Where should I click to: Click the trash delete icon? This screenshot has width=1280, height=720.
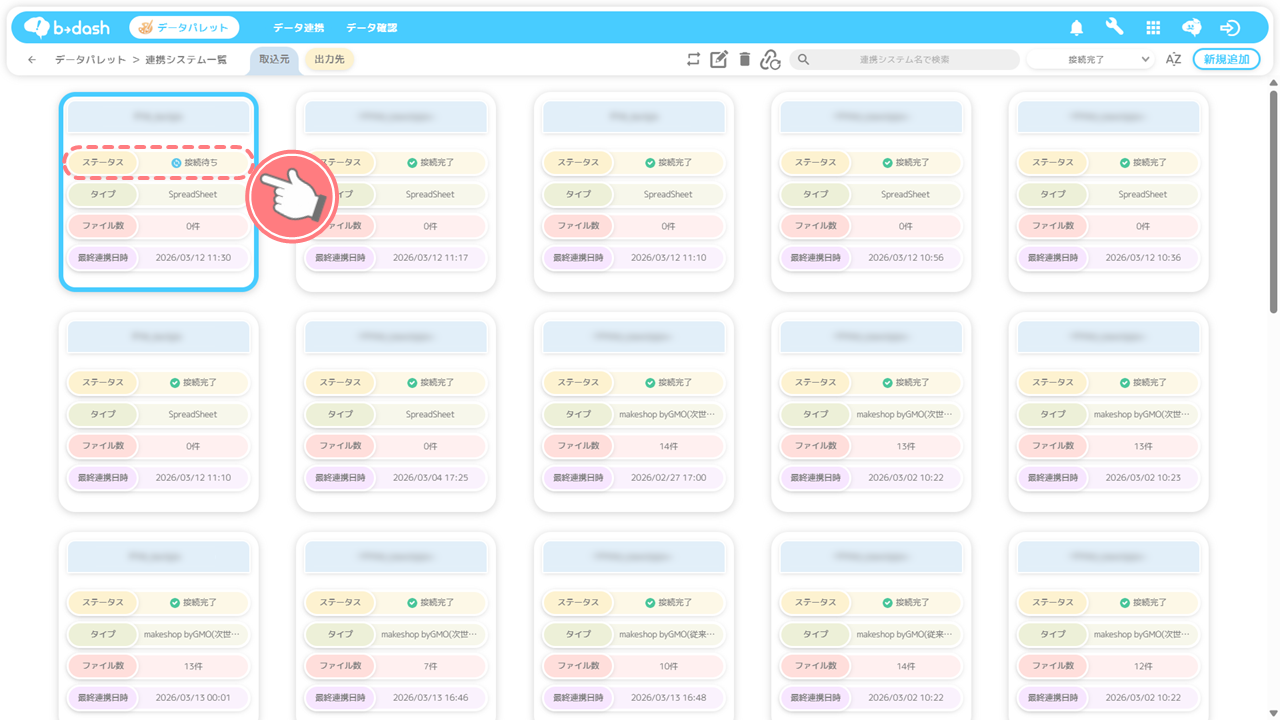[x=744, y=60]
